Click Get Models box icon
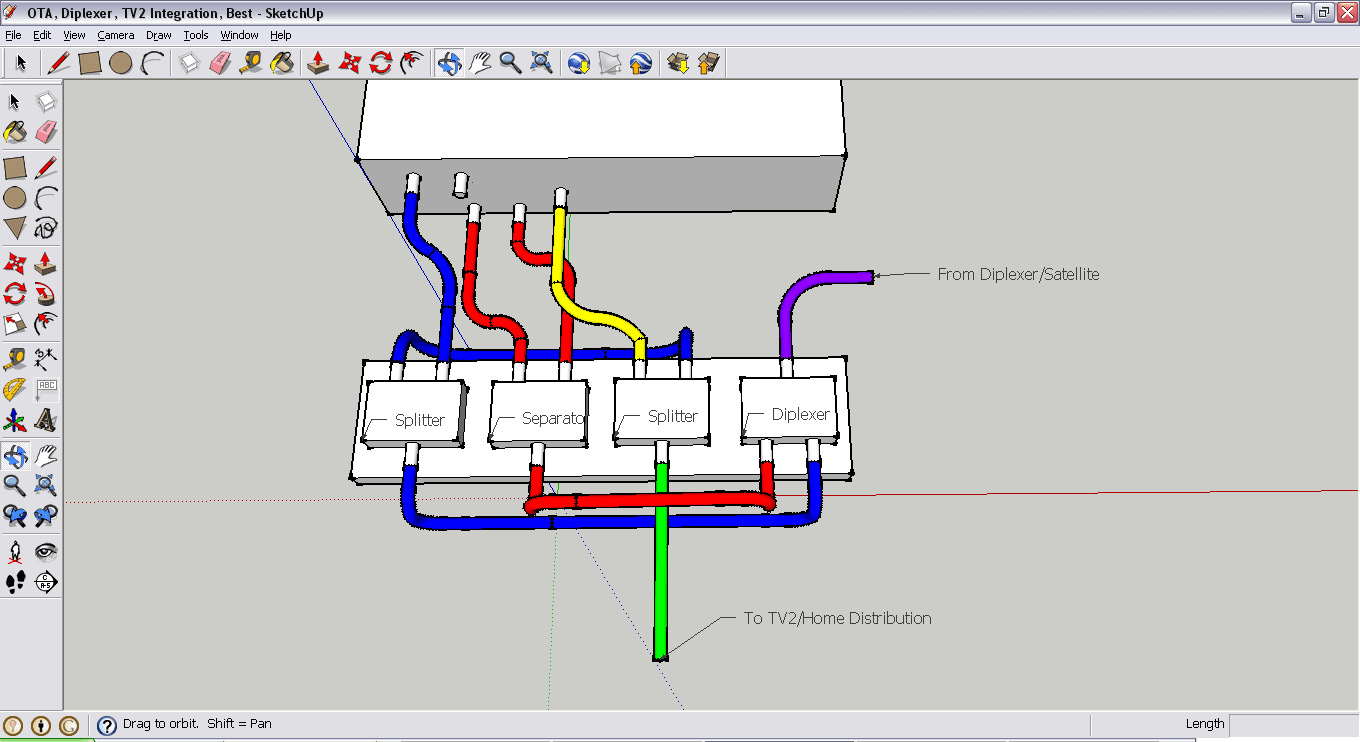Image resolution: width=1360 pixels, height=742 pixels. click(678, 63)
